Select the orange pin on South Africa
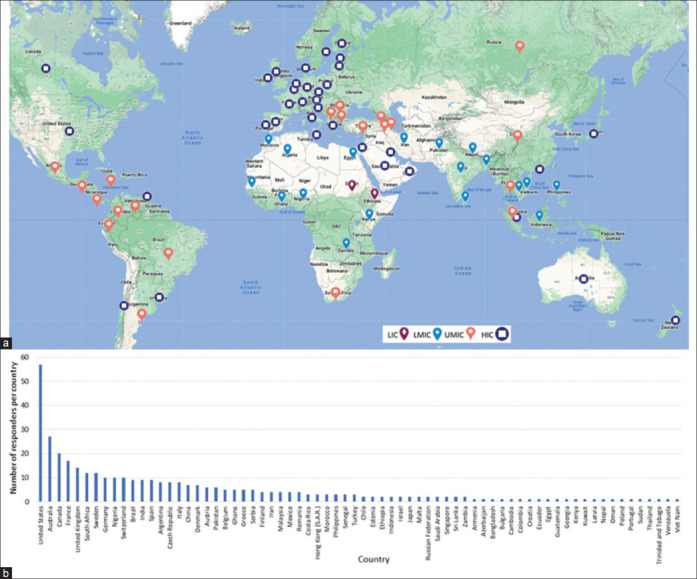 pyautogui.click(x=336, y=293)
